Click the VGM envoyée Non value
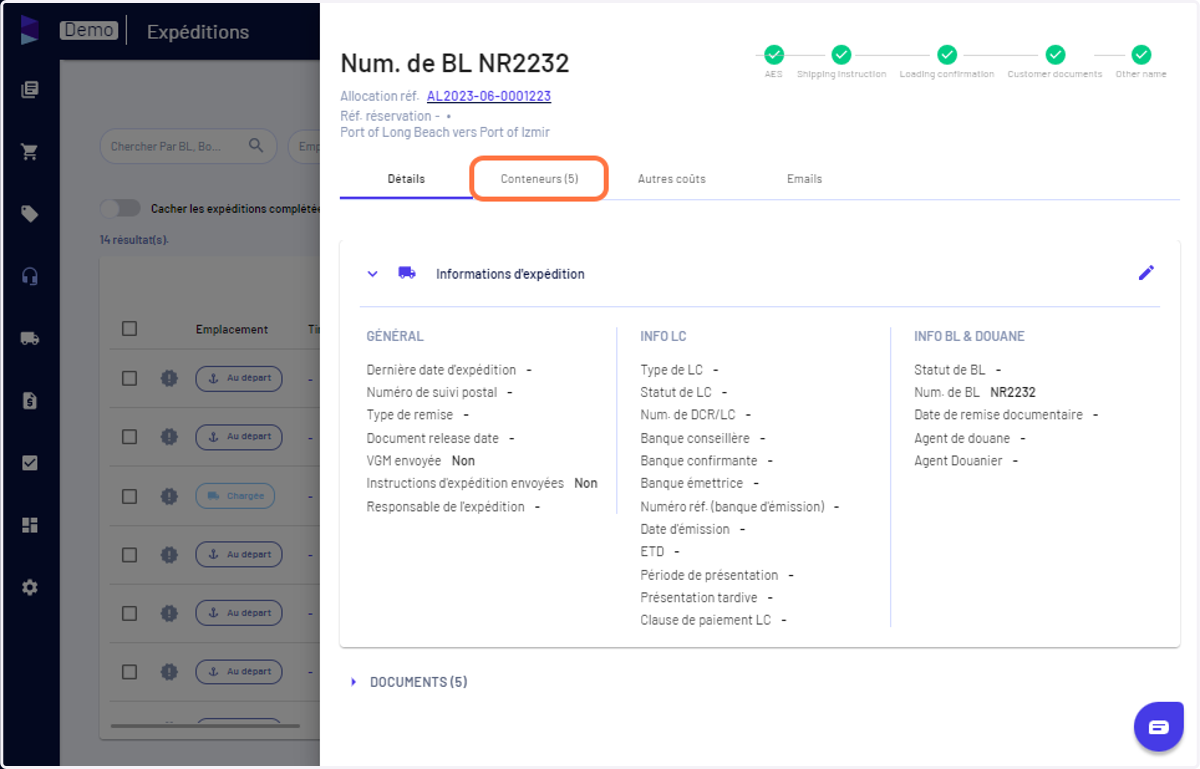The height and width of the screenshot is (769, 1200). pos(463,461)
